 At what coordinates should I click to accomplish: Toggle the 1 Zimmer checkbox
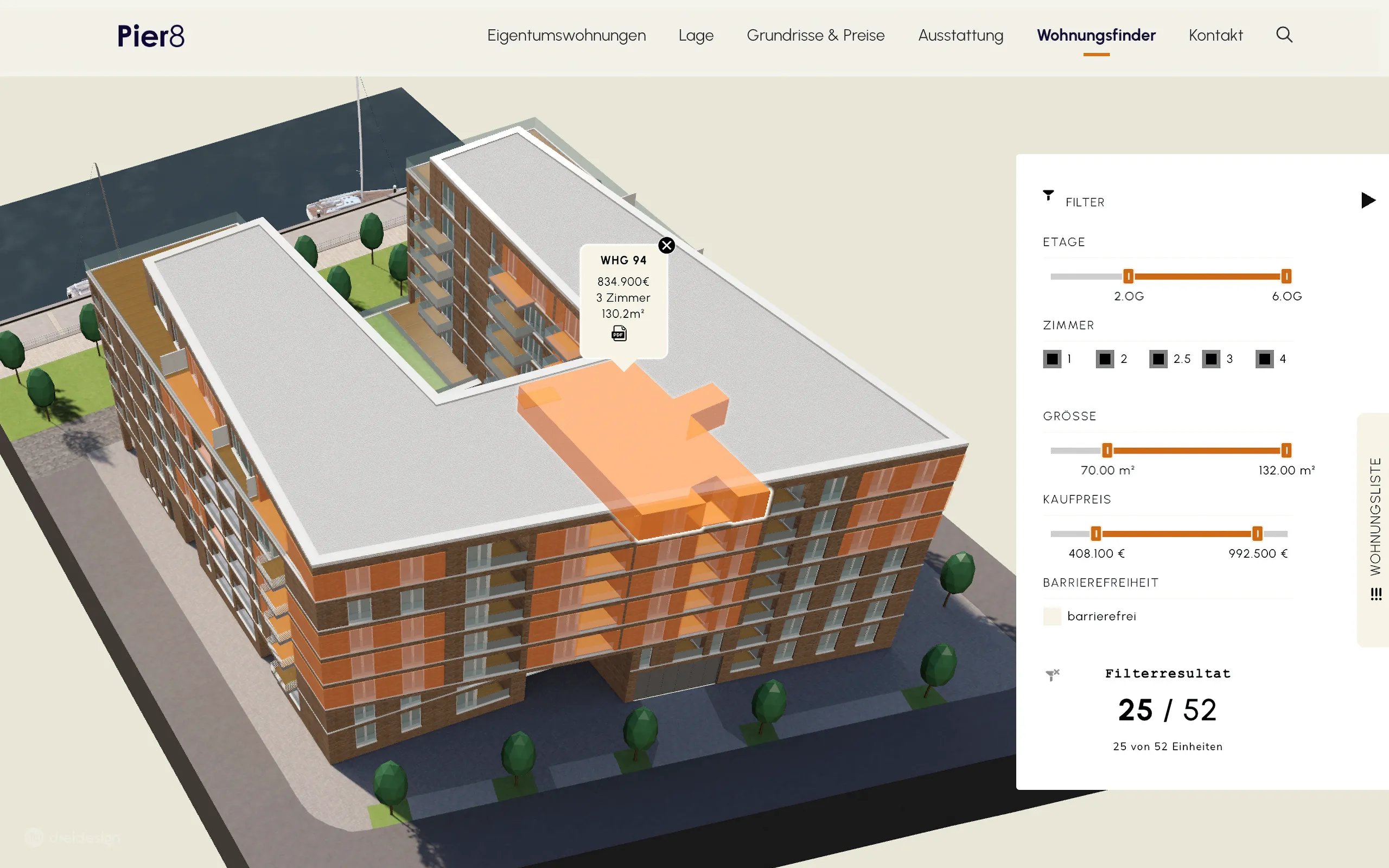click(x=1052, y=359)
